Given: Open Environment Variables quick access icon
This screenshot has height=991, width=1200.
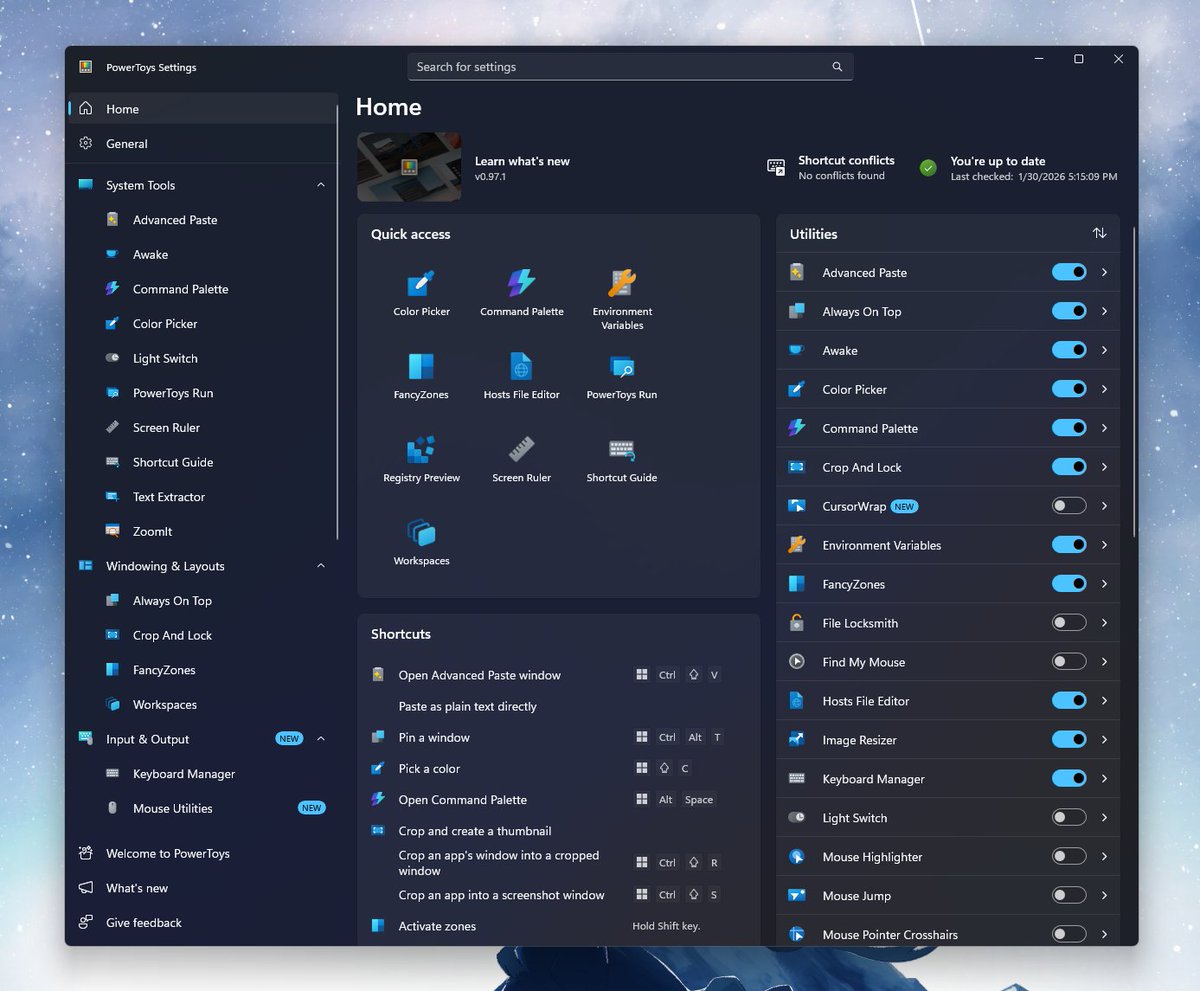Looking at the screenshot, I should (x=622, y=298).
